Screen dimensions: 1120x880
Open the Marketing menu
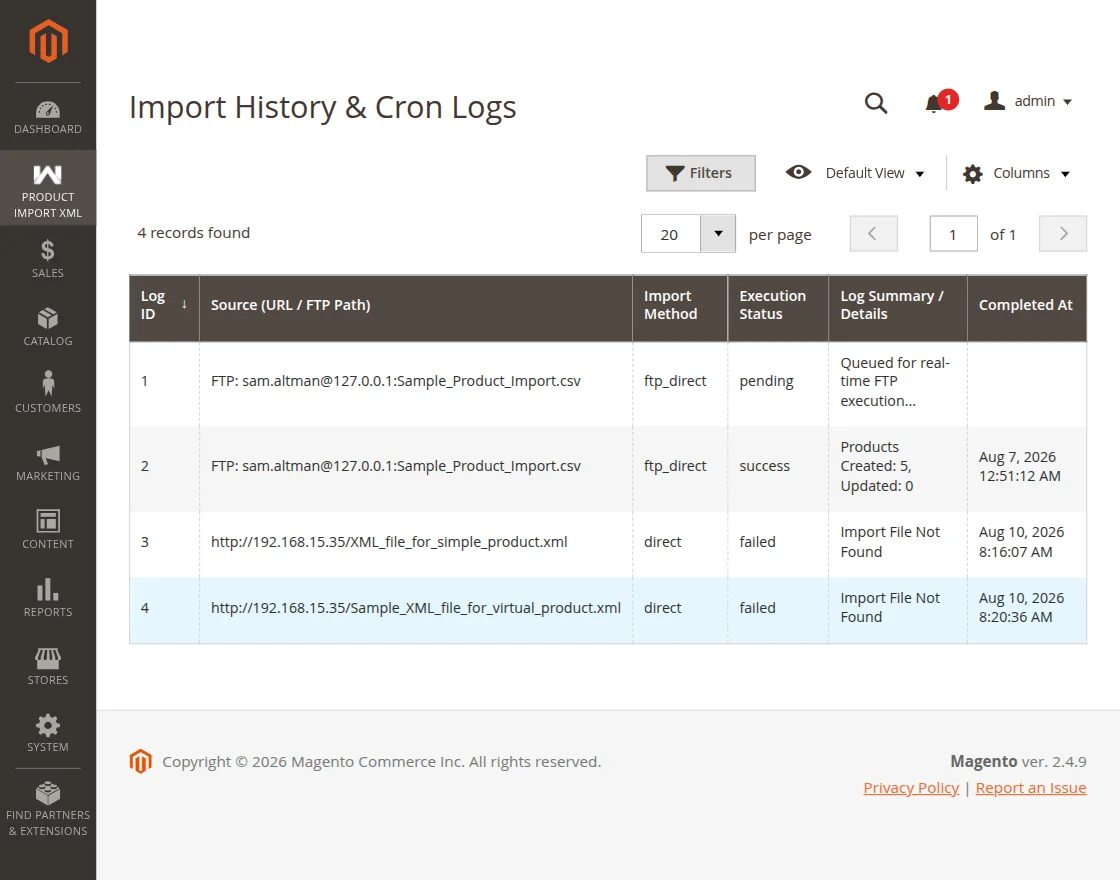click(48, 462)
